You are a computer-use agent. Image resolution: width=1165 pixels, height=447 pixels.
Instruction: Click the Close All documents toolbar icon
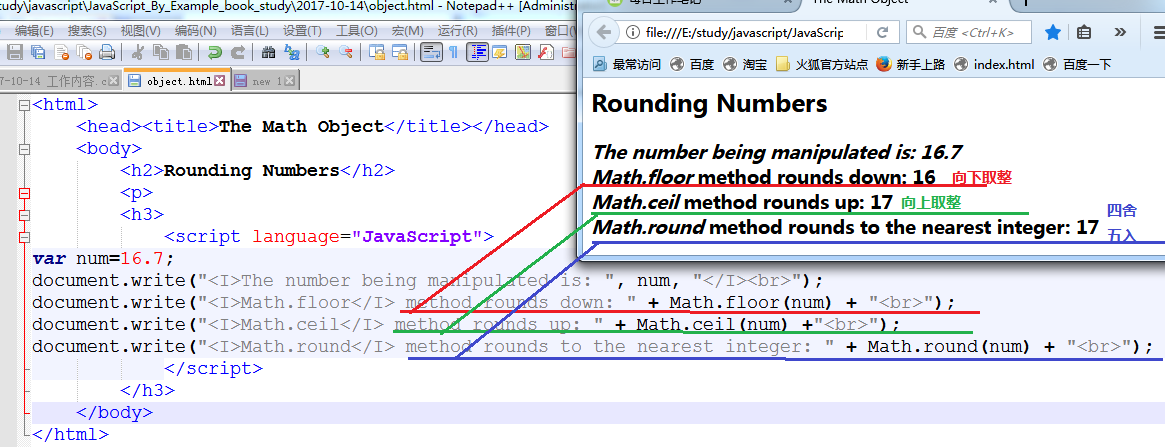(x=84, y=52)
